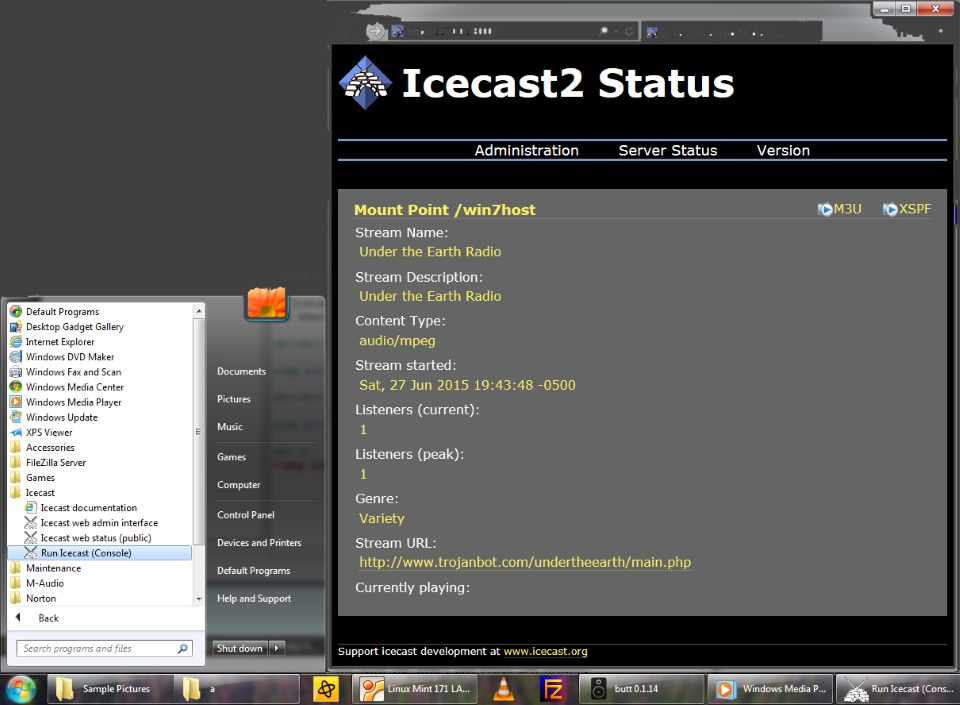The width and height of the screenshot is (960, 705).
Task: Click the Icecast logo in page header
Action: tap(366, 83)
